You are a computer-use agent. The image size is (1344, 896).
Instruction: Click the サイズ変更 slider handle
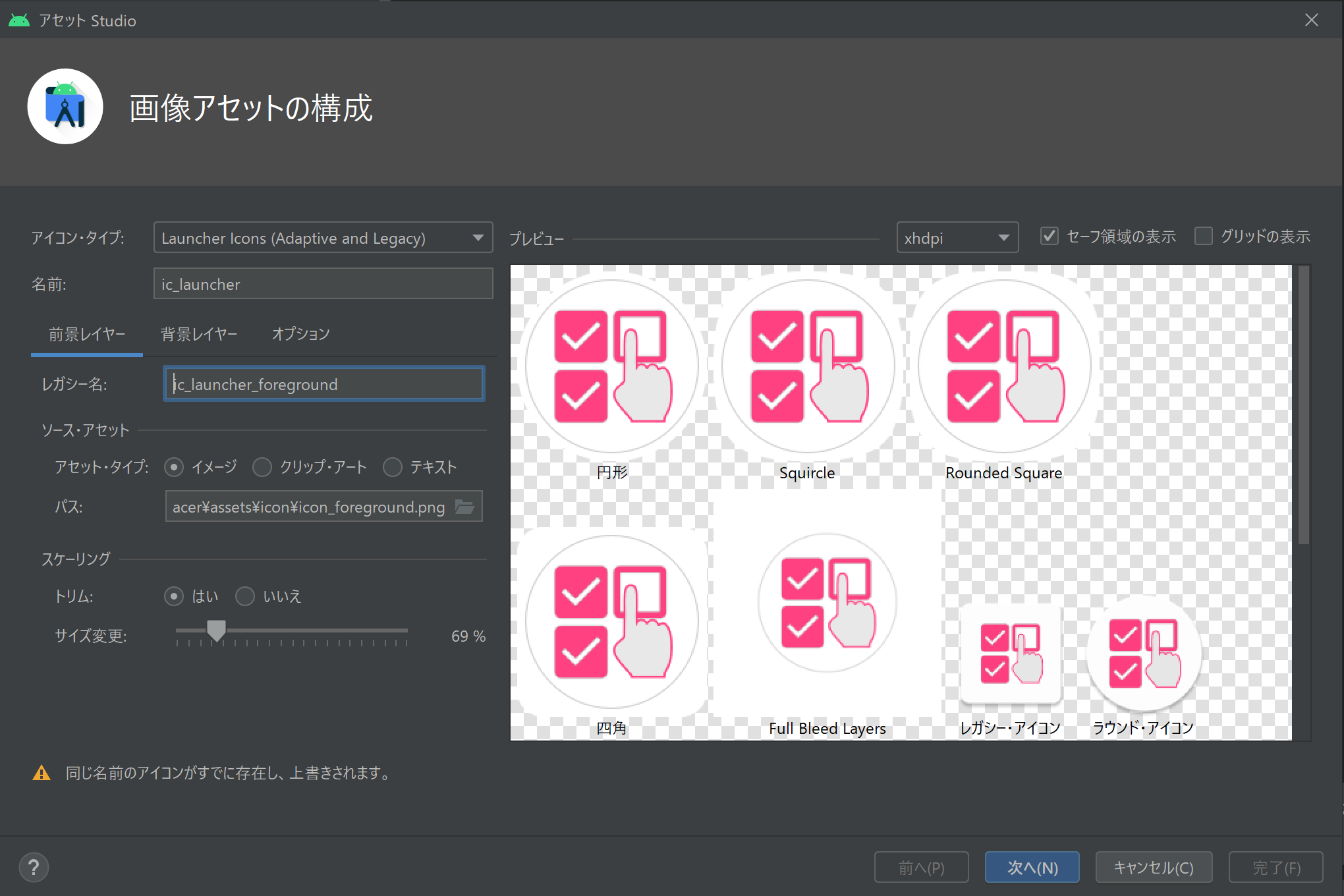(x=216, y=630)
